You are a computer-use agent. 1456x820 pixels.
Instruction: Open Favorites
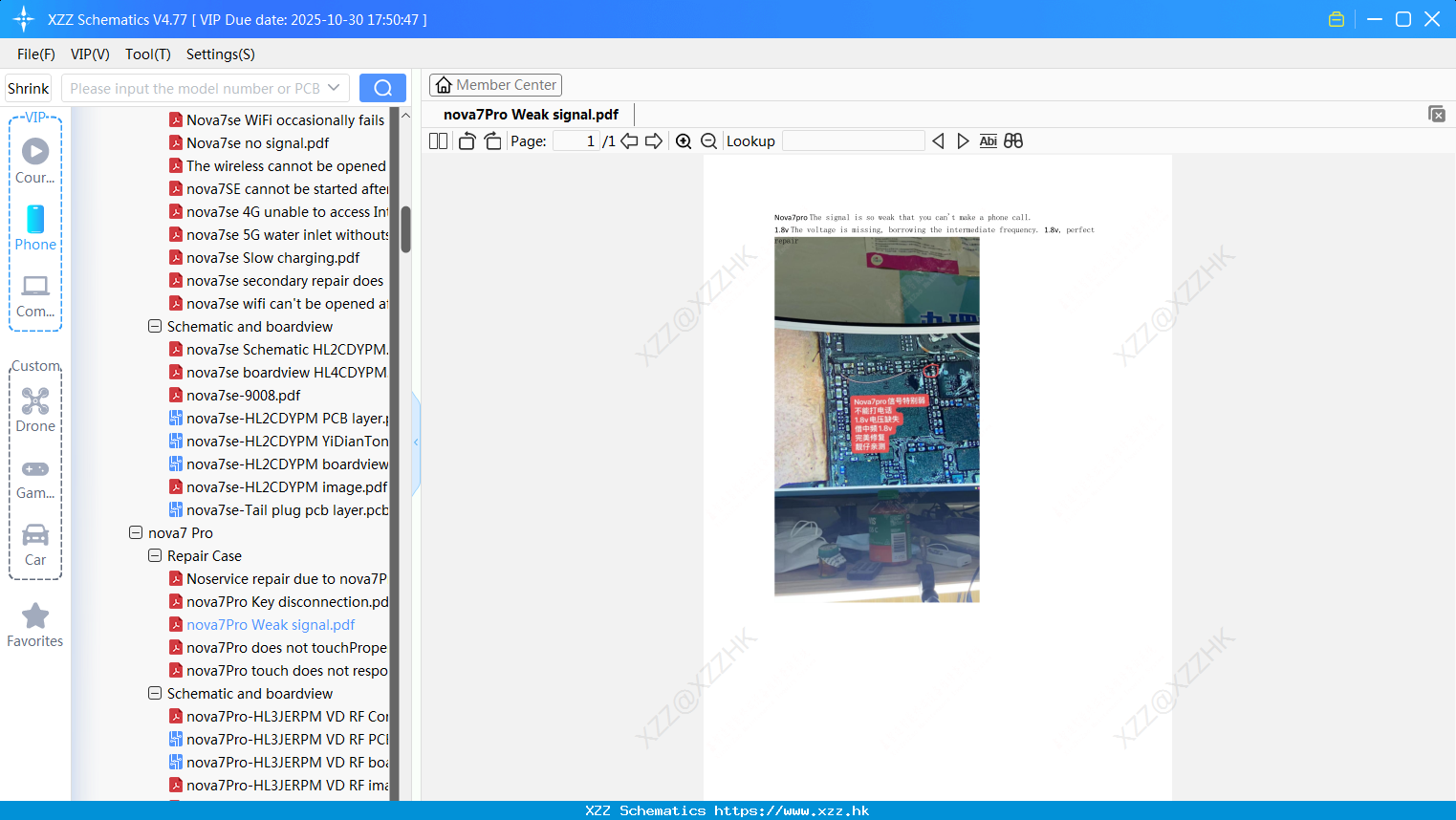(x=35, y=625)
